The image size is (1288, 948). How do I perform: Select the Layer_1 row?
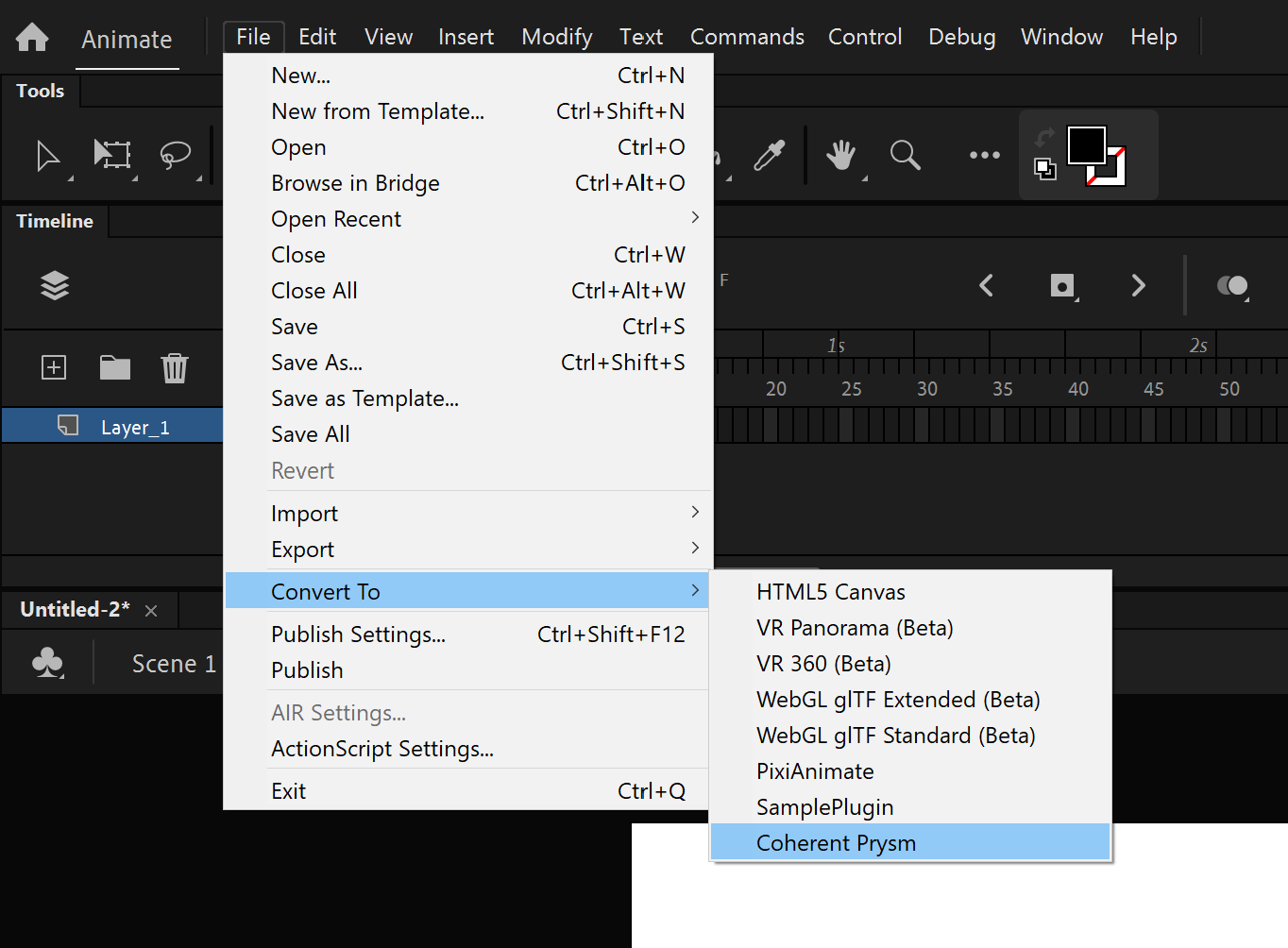coord(112,426)
